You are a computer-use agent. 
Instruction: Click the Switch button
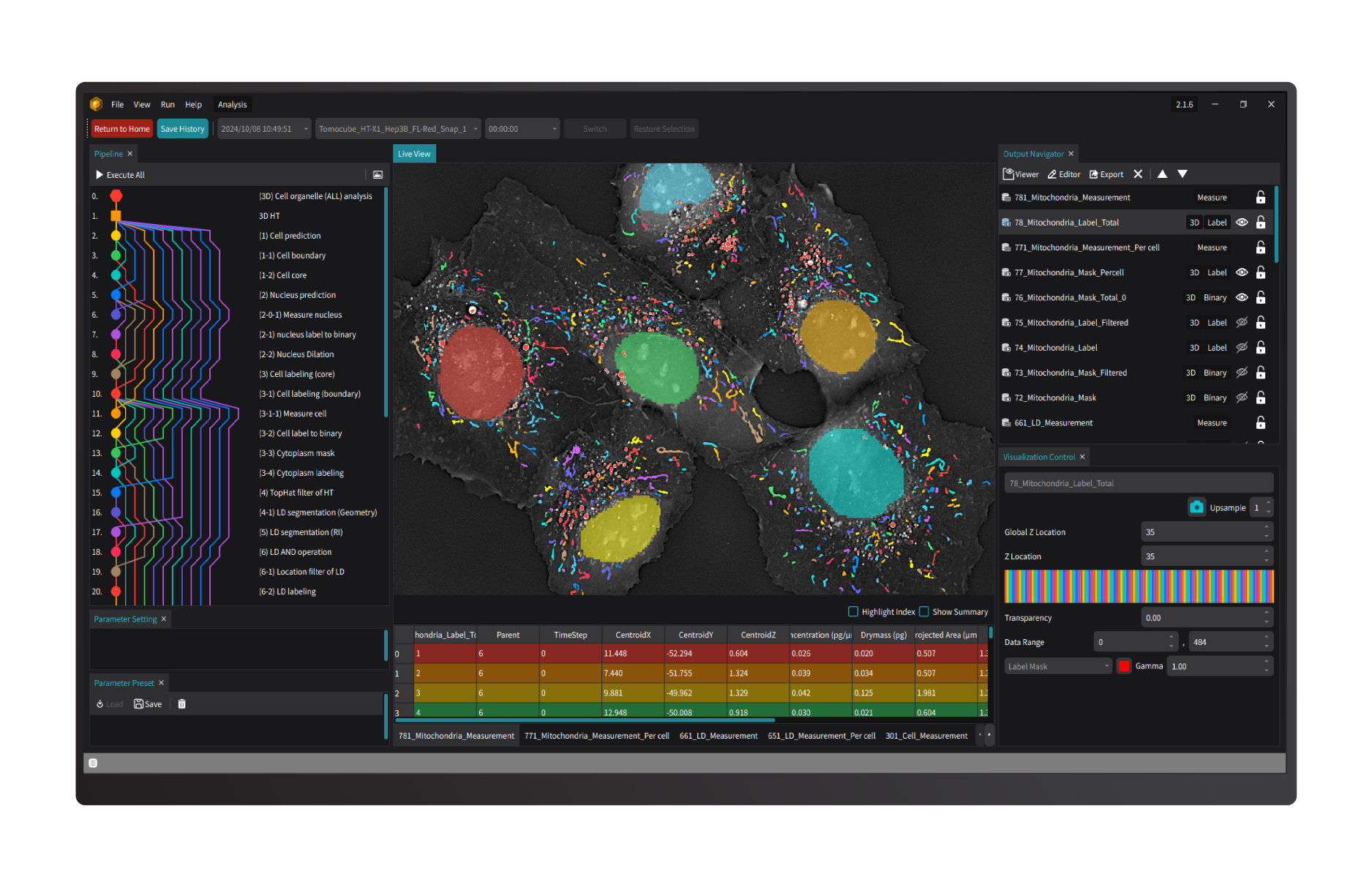click(595, 129)
